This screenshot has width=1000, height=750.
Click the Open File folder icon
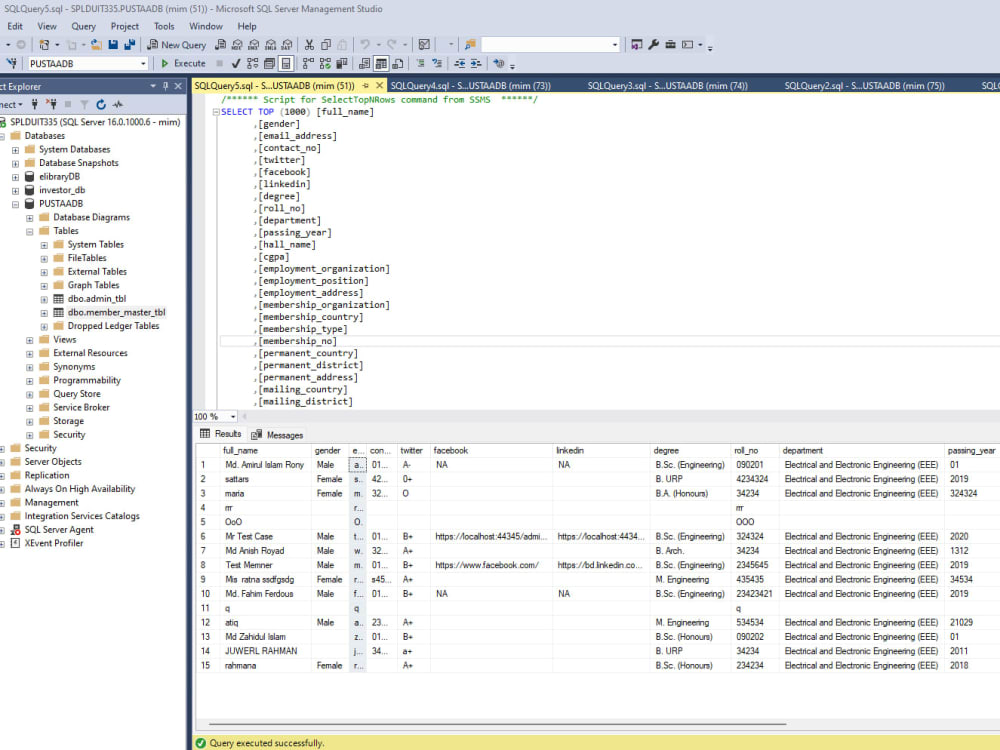(96, 45)
